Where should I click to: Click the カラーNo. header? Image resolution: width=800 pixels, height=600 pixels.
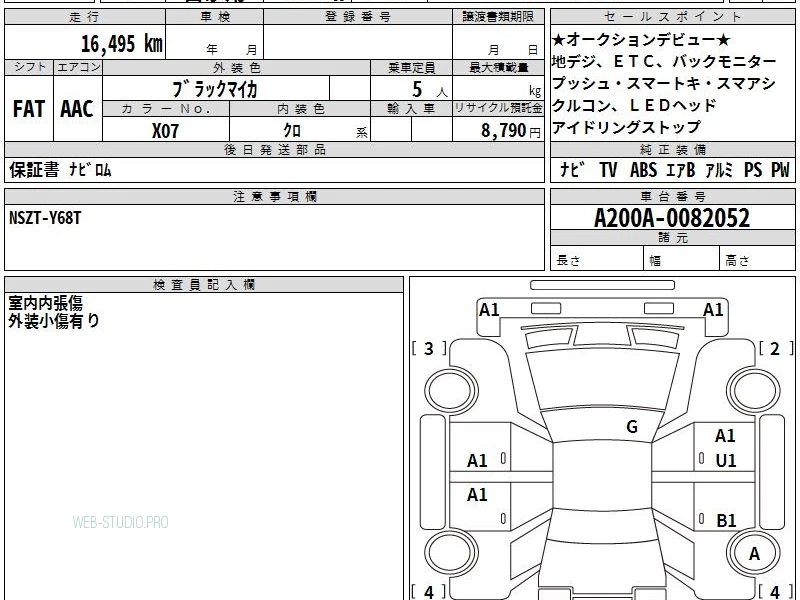tap(166, 109)
